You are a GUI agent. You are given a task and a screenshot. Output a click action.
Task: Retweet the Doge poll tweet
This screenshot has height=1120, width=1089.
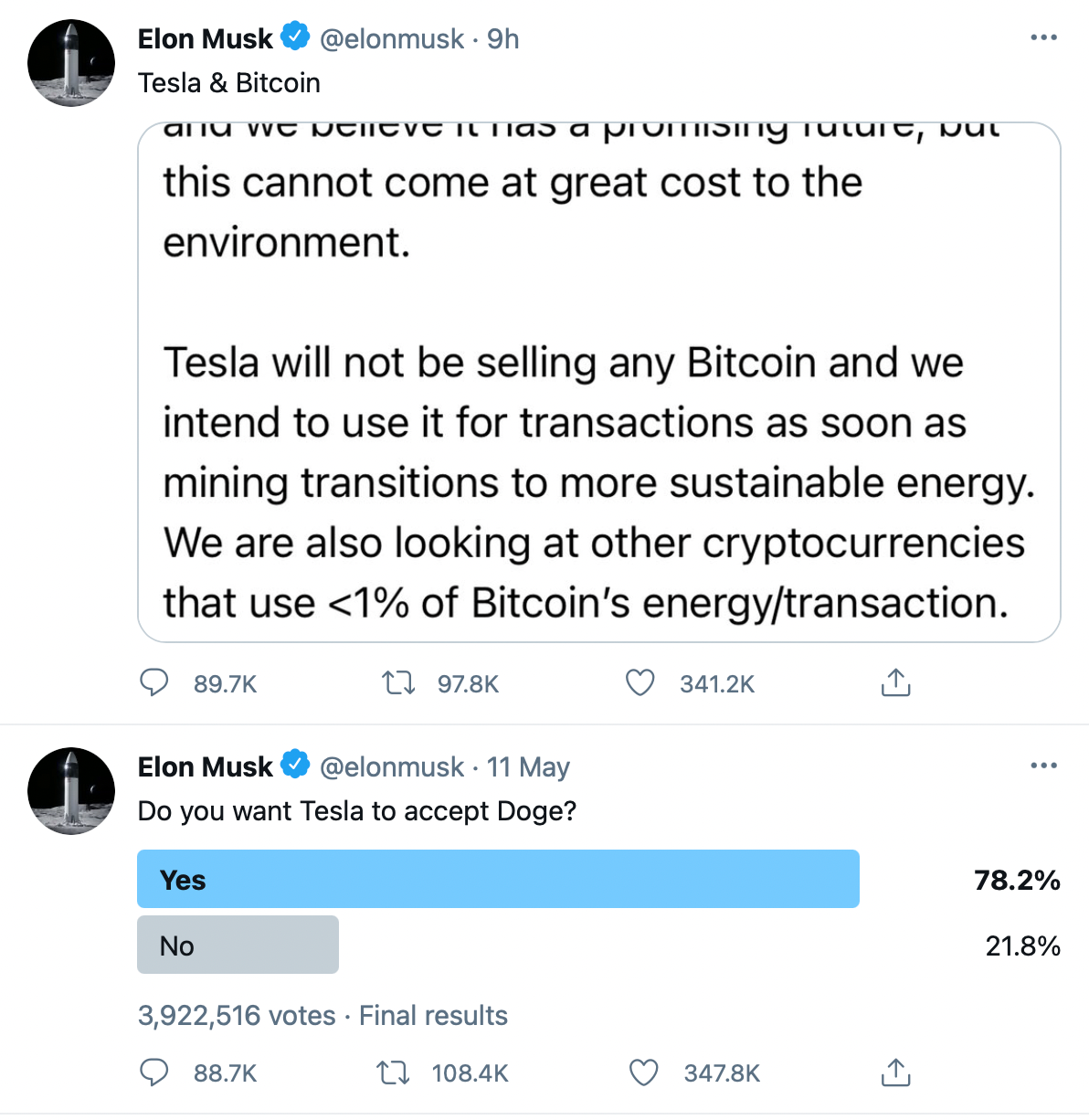(394, 1072)
